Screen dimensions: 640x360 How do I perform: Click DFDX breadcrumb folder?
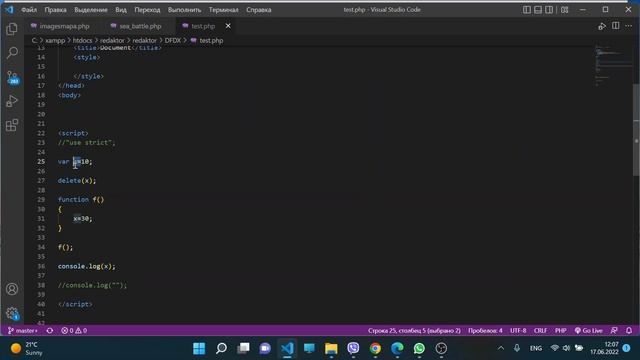tap(173, 40)
